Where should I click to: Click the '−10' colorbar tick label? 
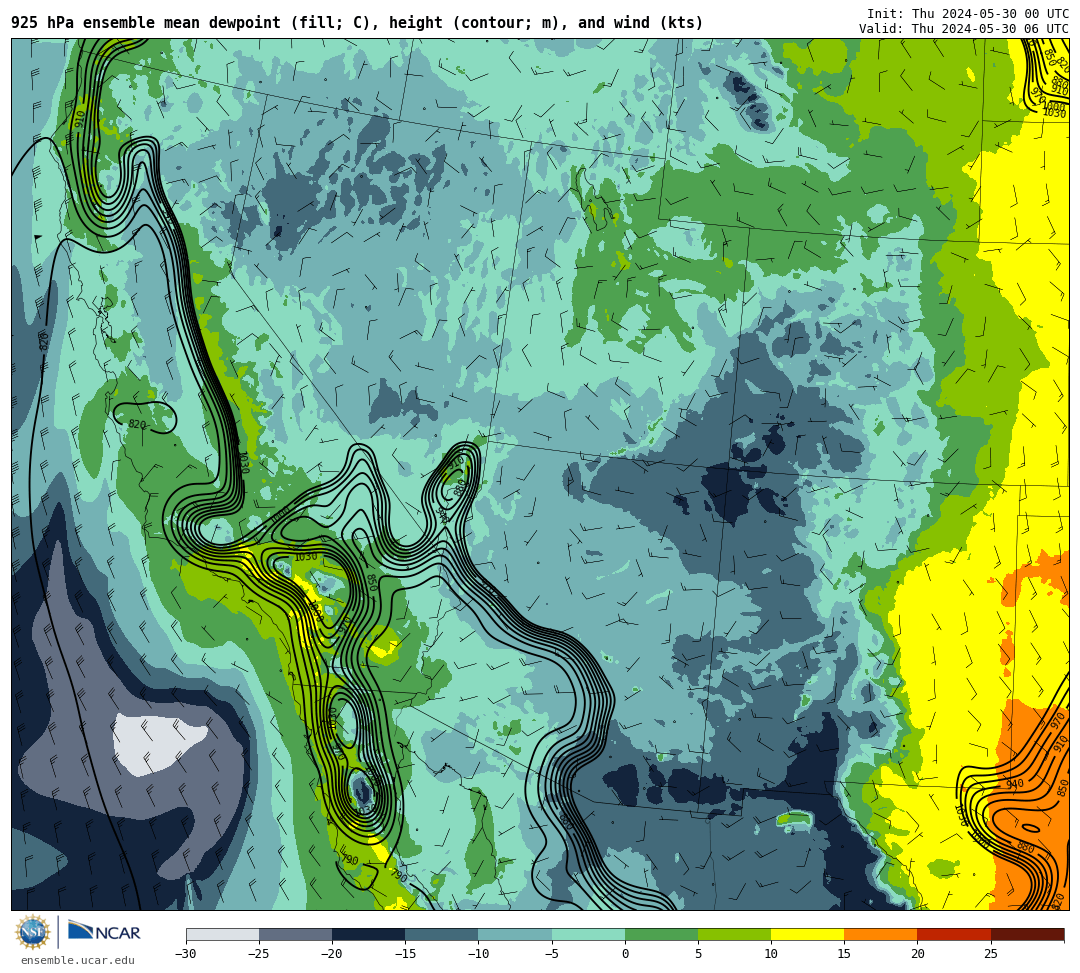pos(478,954)
